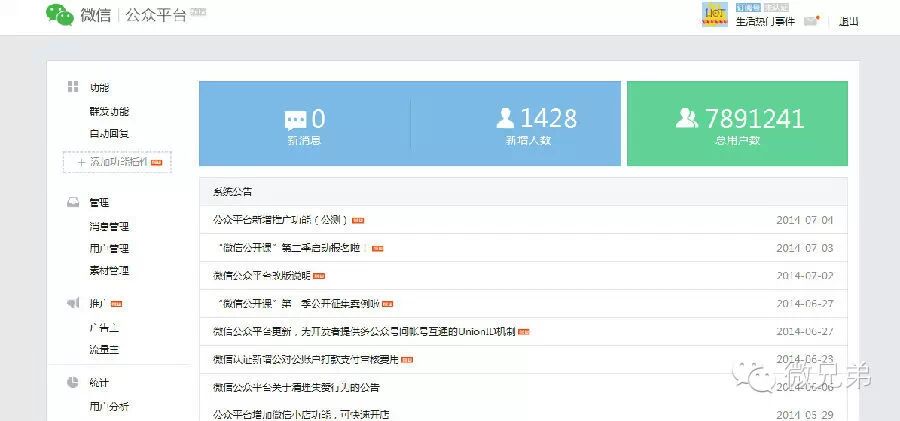Open announcement 微信公众平台改版说明

pos(262,276)
